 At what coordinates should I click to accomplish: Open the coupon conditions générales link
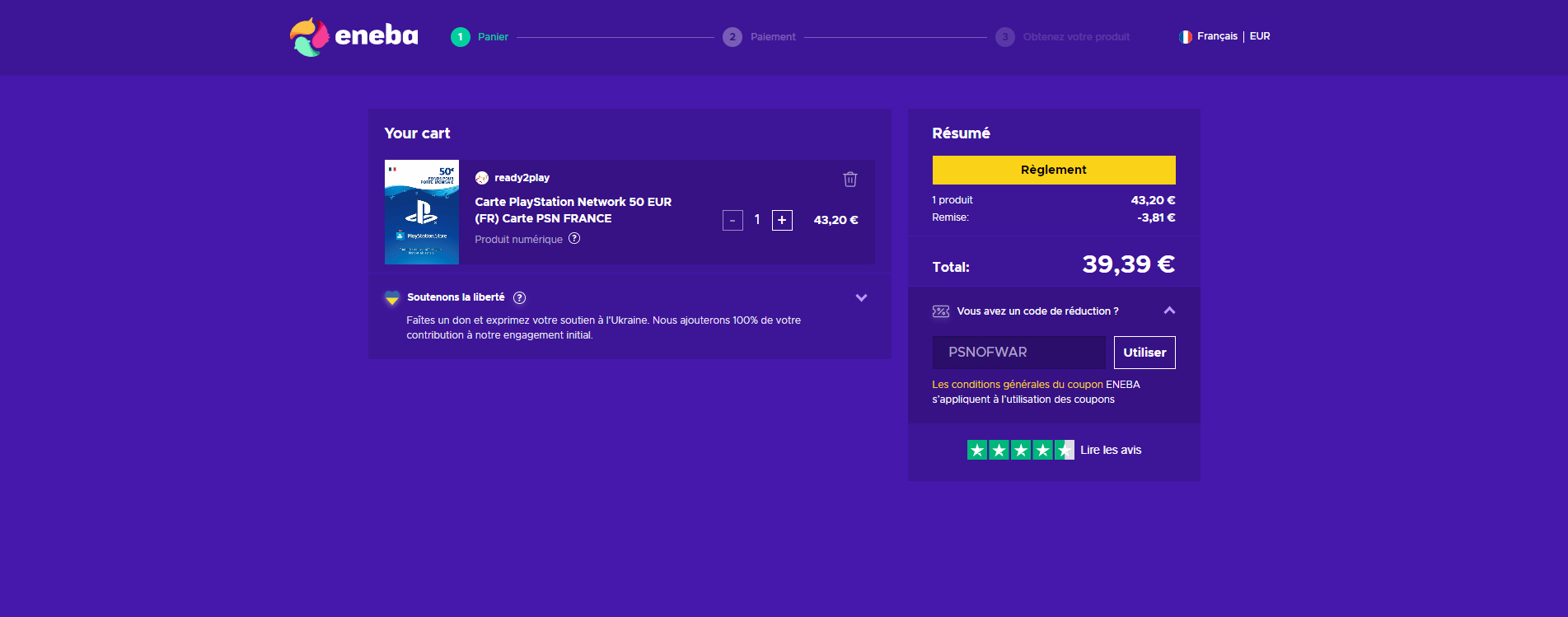[1018, 385]
